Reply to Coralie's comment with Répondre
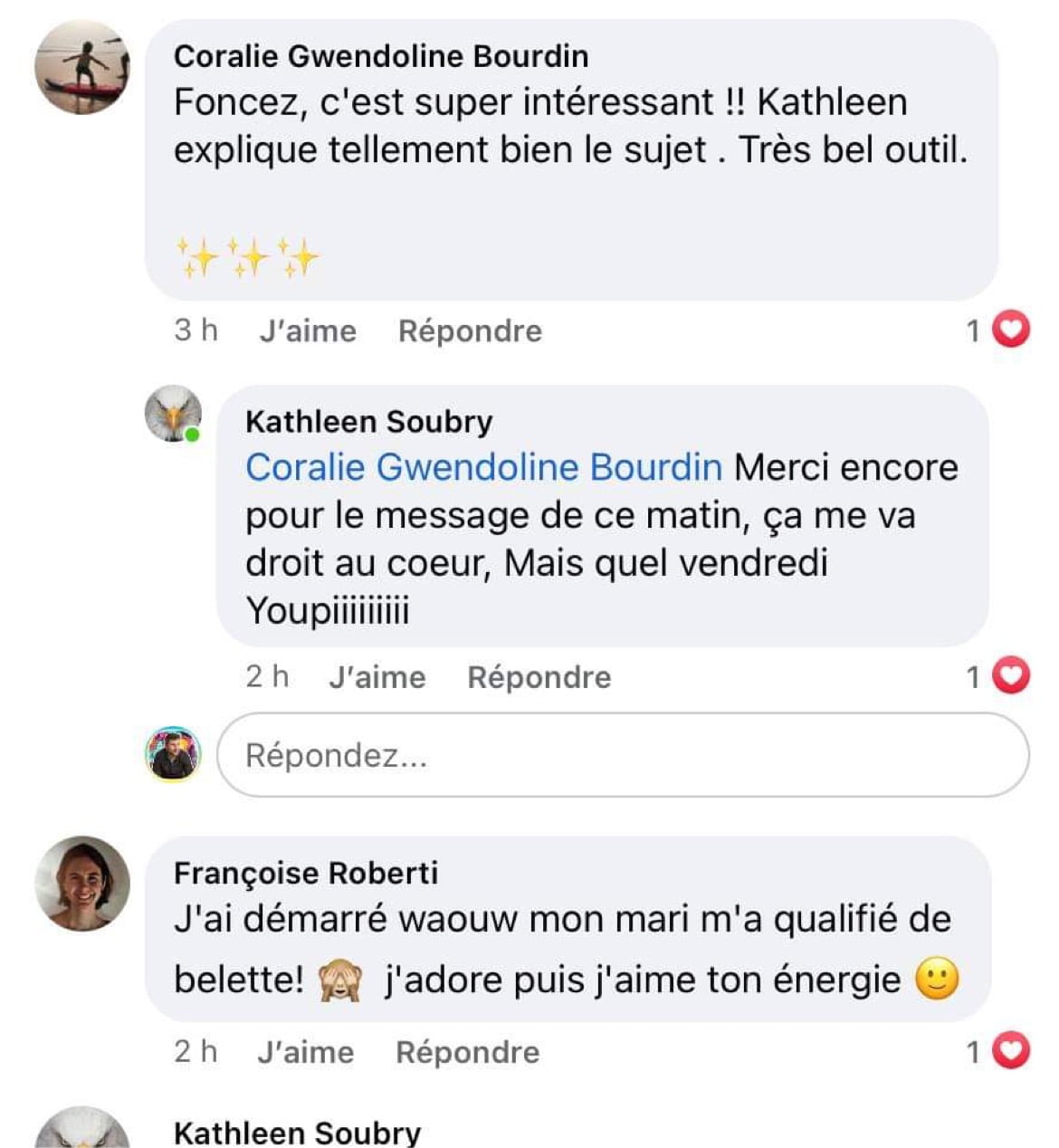Screen dimensions: 1059x1148 pyautogui.click(x=470, y=331)
